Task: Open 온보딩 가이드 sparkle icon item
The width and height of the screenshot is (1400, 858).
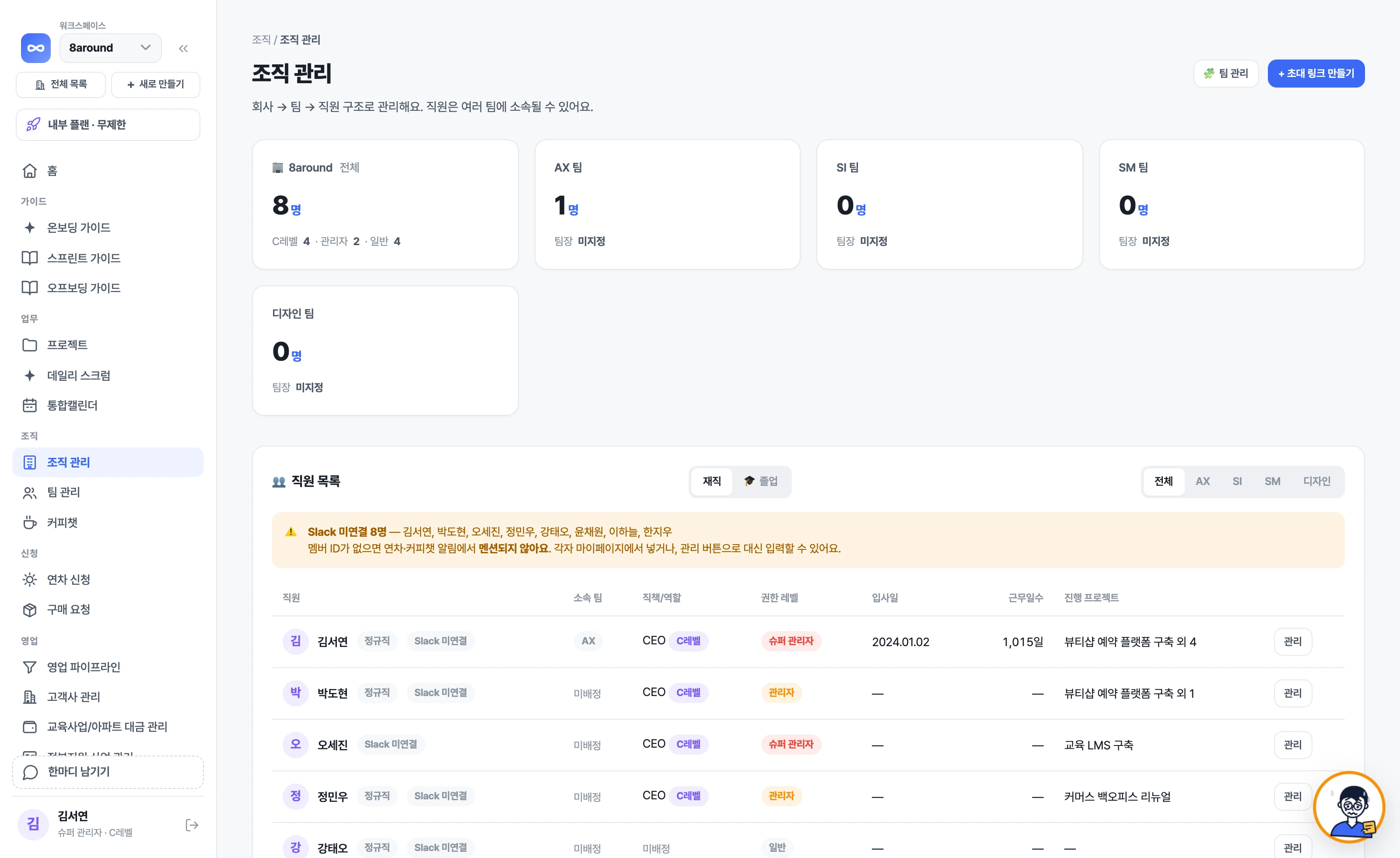Action: coord(30,228)
